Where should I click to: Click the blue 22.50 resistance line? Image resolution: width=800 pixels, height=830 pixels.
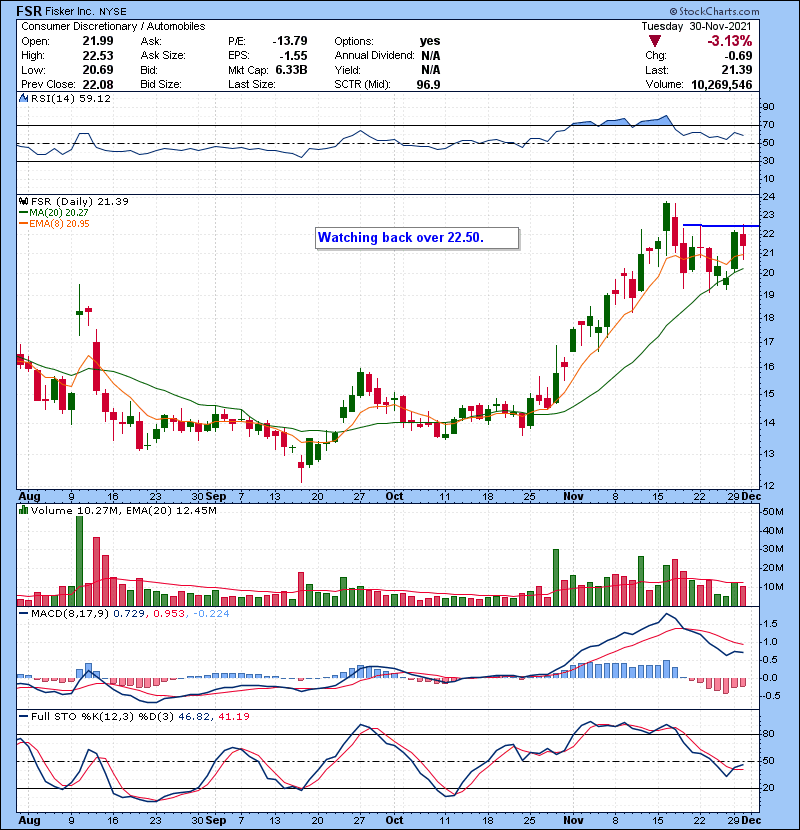coord(721,225)
